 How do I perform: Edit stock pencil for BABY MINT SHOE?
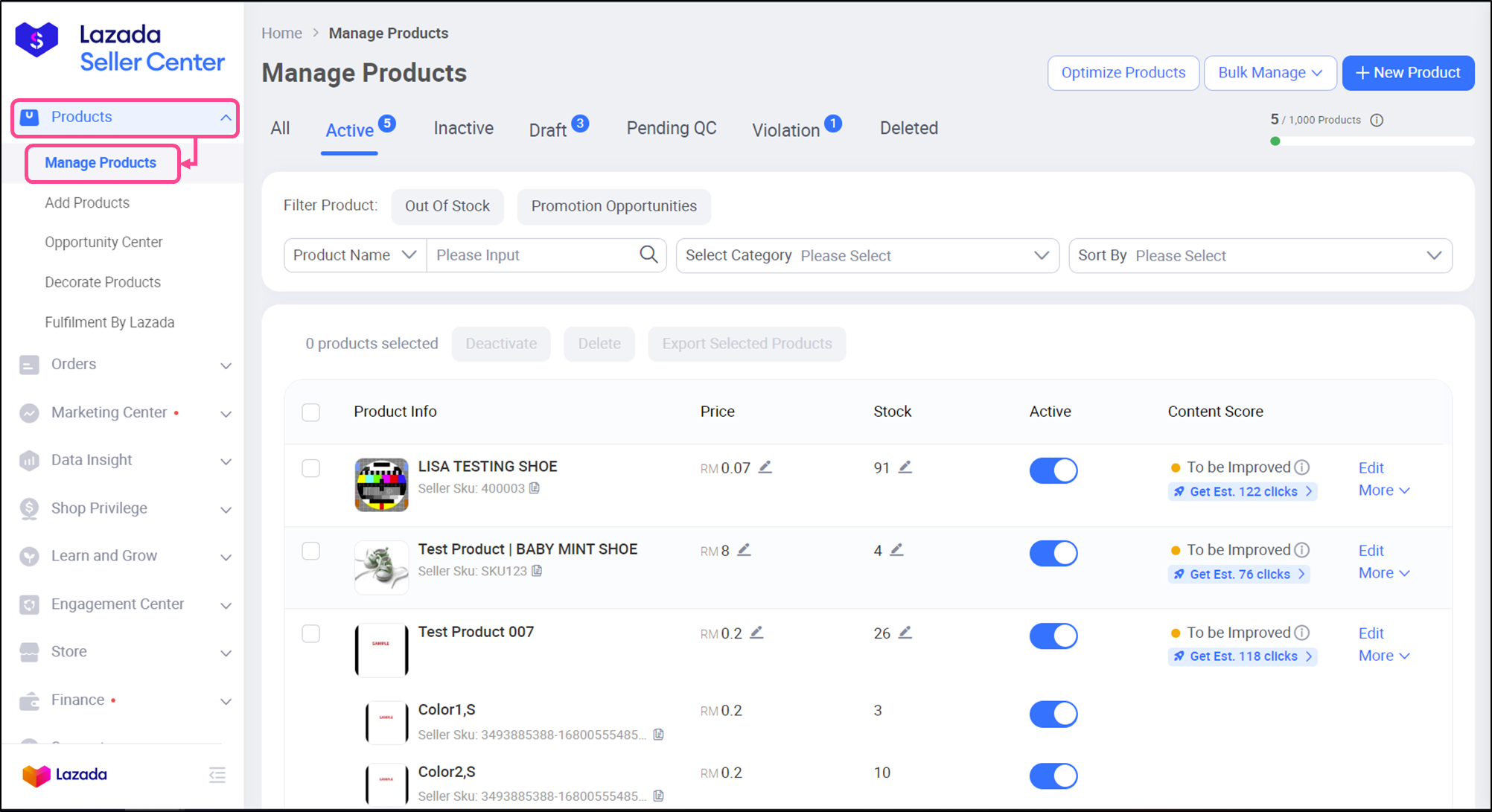896,550
